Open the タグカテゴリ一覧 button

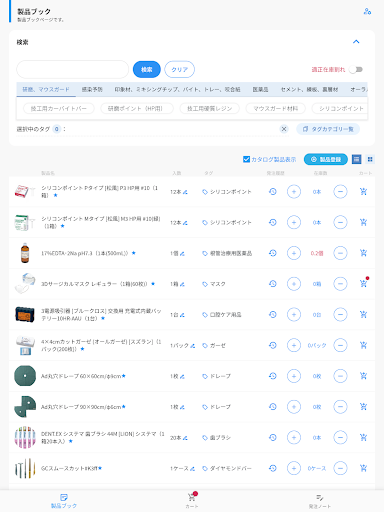pos(328,129)
